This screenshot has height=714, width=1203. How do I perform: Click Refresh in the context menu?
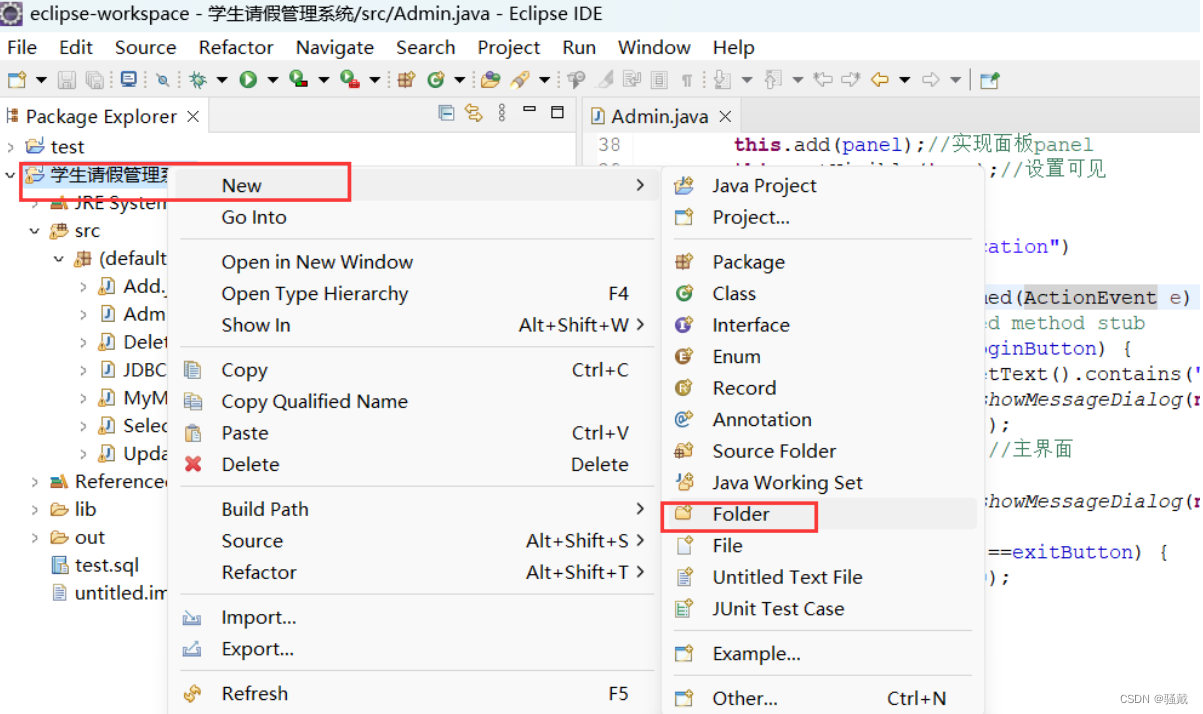[254, 693]
